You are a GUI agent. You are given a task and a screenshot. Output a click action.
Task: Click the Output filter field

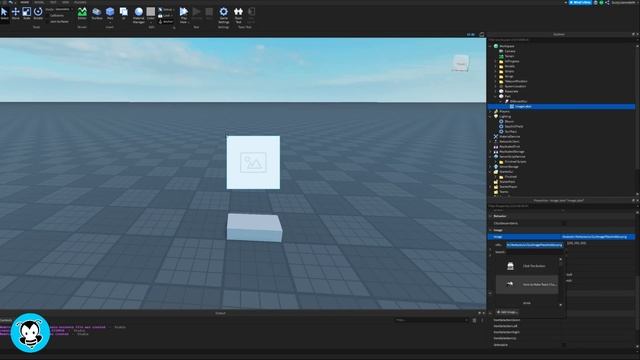[431, 320]
